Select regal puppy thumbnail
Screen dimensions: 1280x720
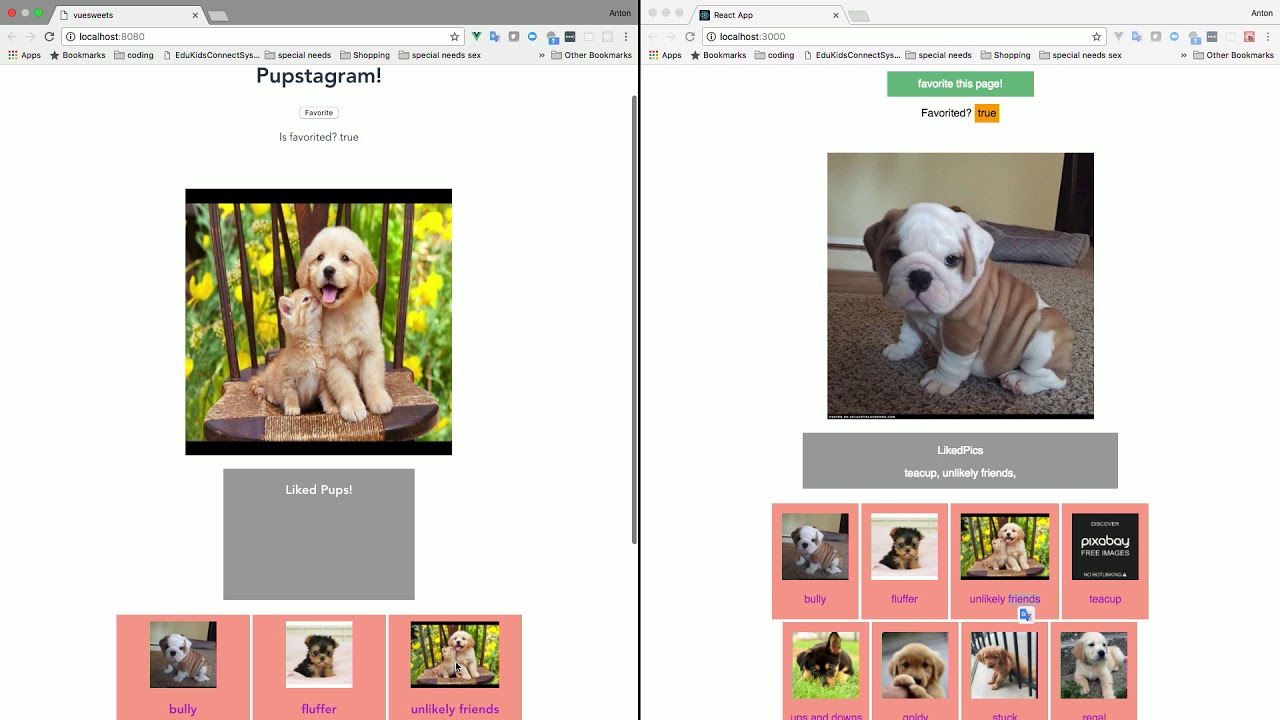(x=1094, y=665)
